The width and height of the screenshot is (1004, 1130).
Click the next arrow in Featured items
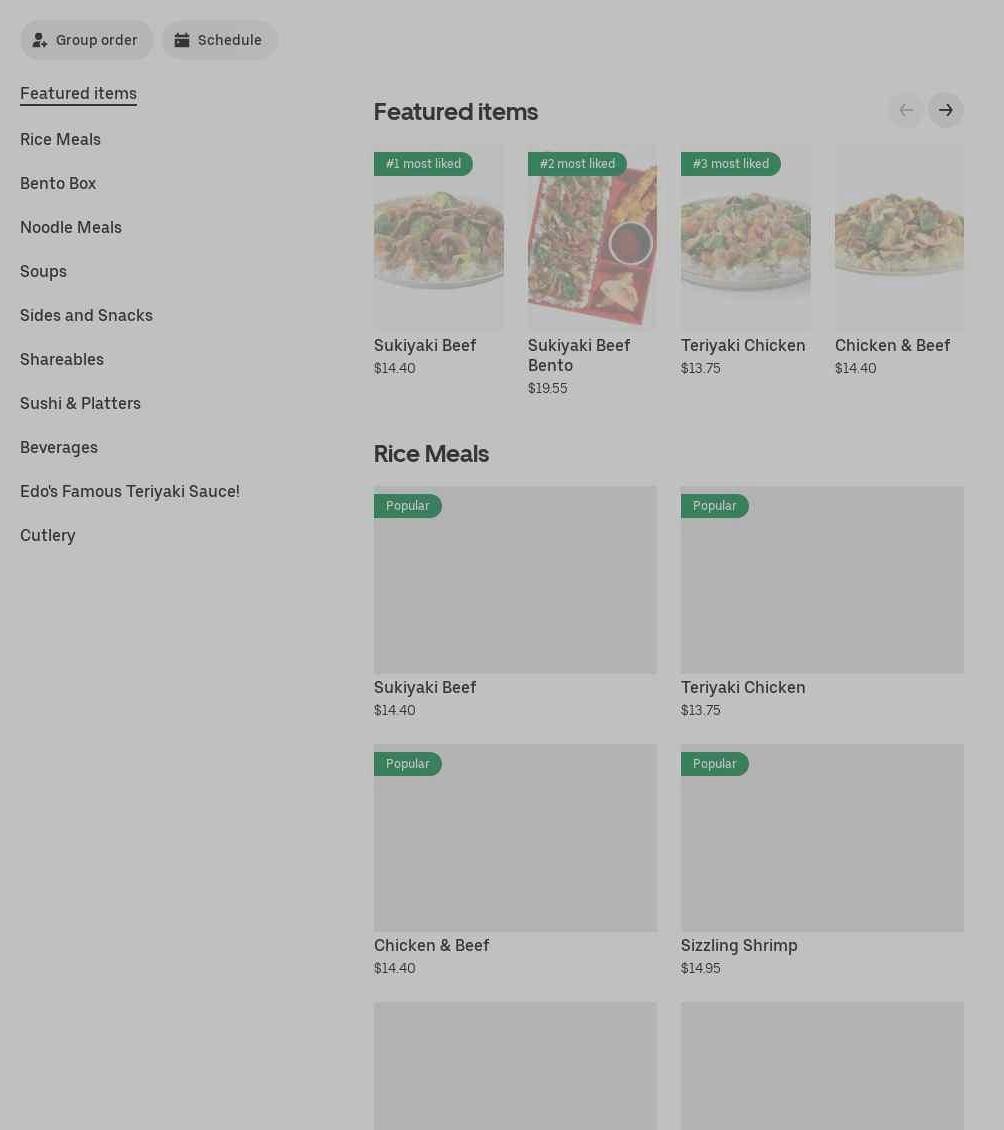[945, 110]
